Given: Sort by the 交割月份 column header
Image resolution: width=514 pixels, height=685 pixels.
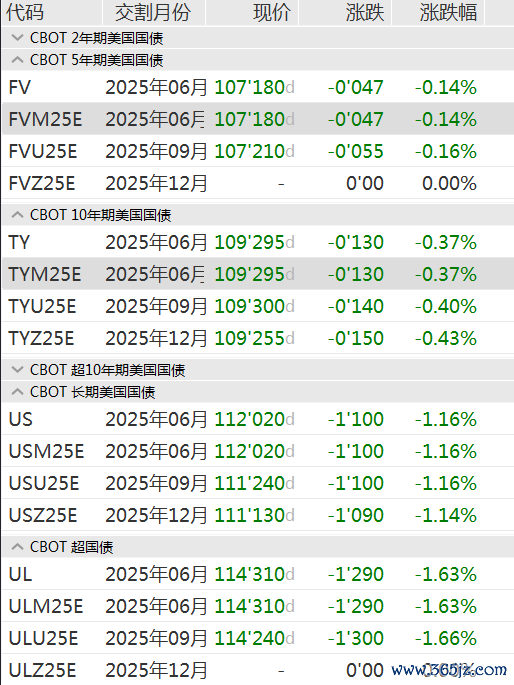Looking at the screenshot, I should [153, 12].
